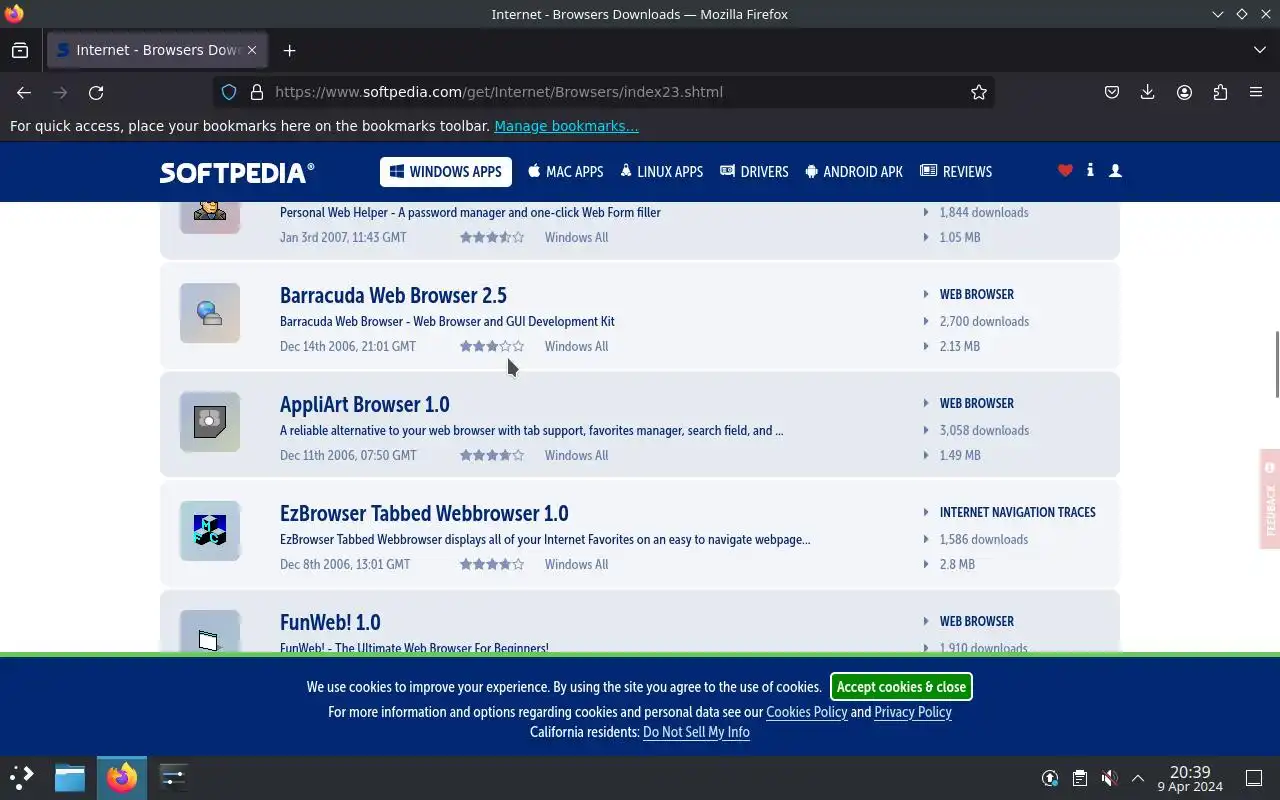Open FunWeb! 1.0 title
Image resolution: width=1280 pixels, height=800 pixels.
330,622
